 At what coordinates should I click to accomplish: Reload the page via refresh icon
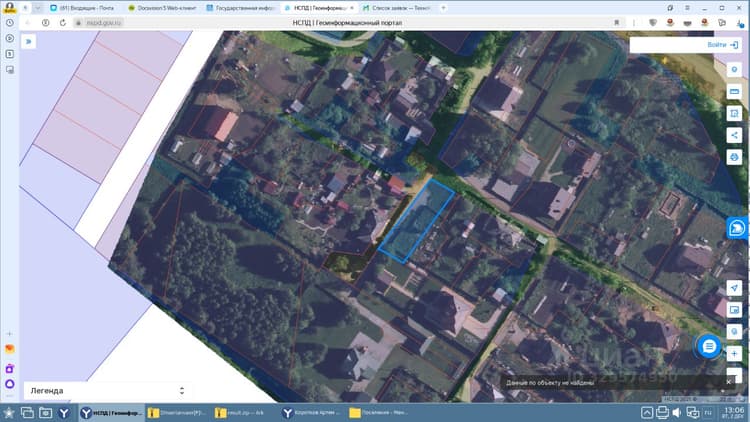(x=63, y=22)
